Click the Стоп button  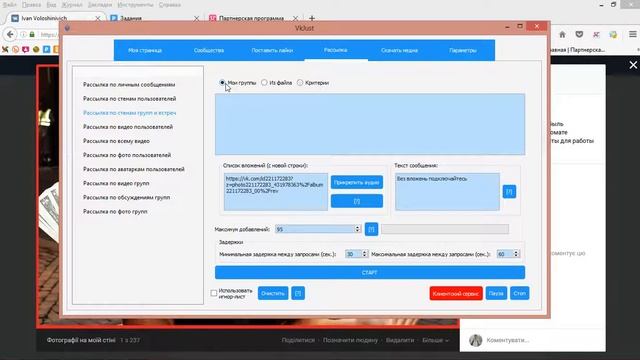[520, 293]
